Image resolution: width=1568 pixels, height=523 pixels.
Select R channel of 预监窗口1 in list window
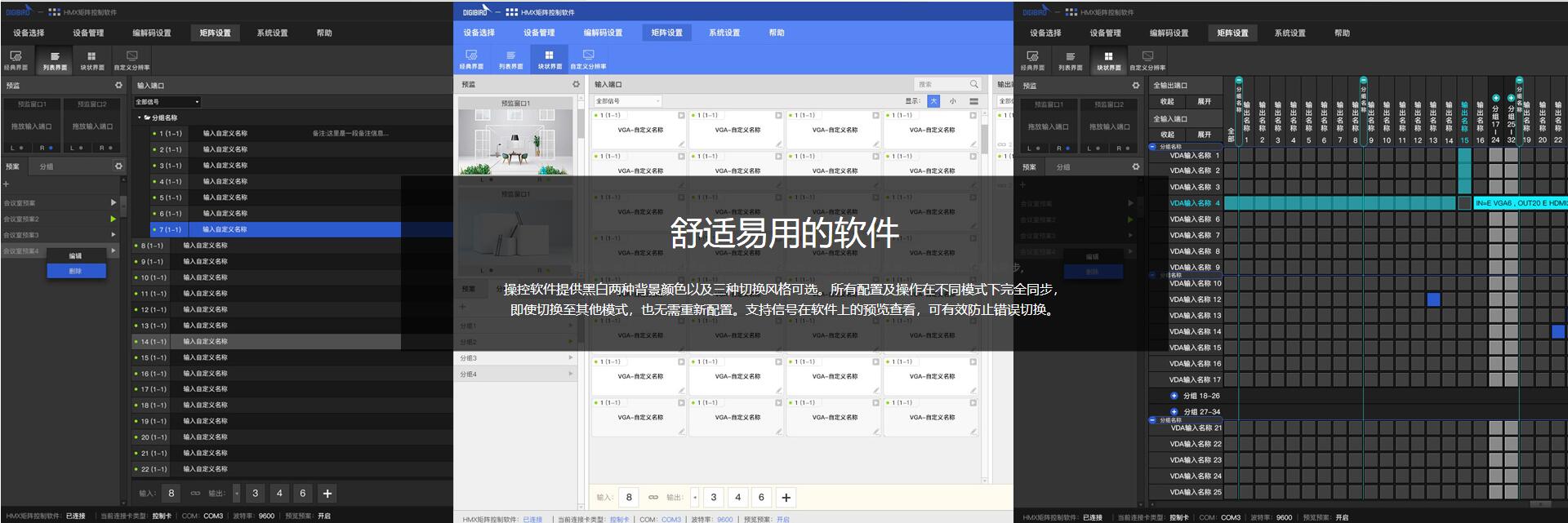tap(46, 148)
